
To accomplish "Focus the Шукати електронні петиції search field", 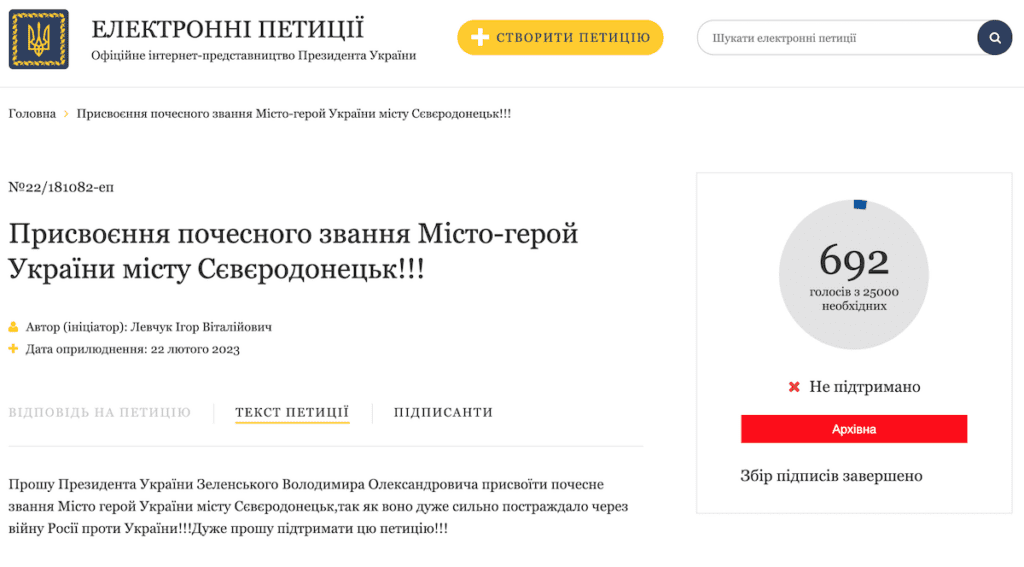I will coord(835,38).
